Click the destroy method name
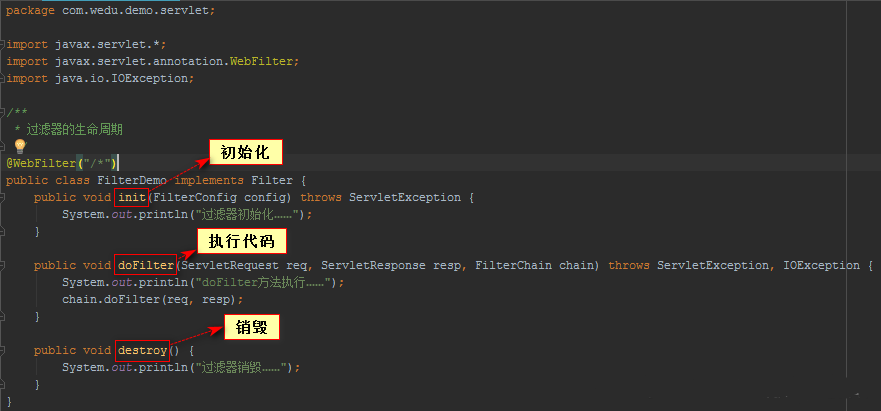 142,350
